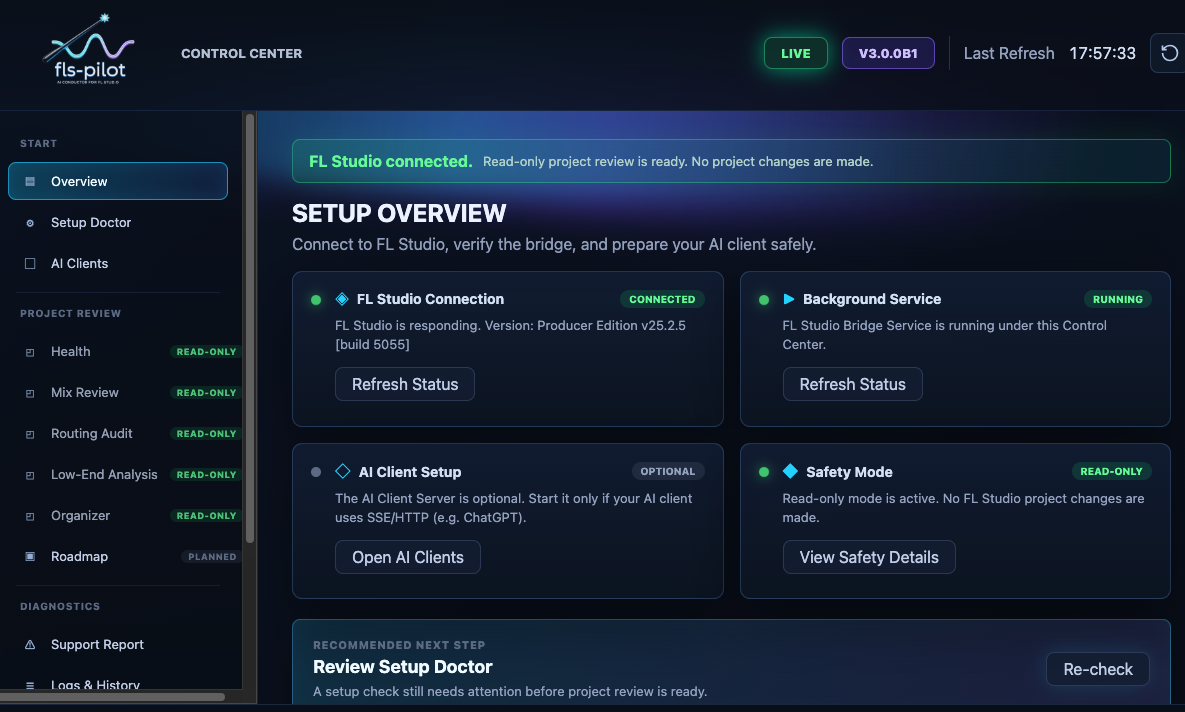The image size is (1185, 712).
Task: Click the Support Report warning triangle icon
Action: coord(30,645)
